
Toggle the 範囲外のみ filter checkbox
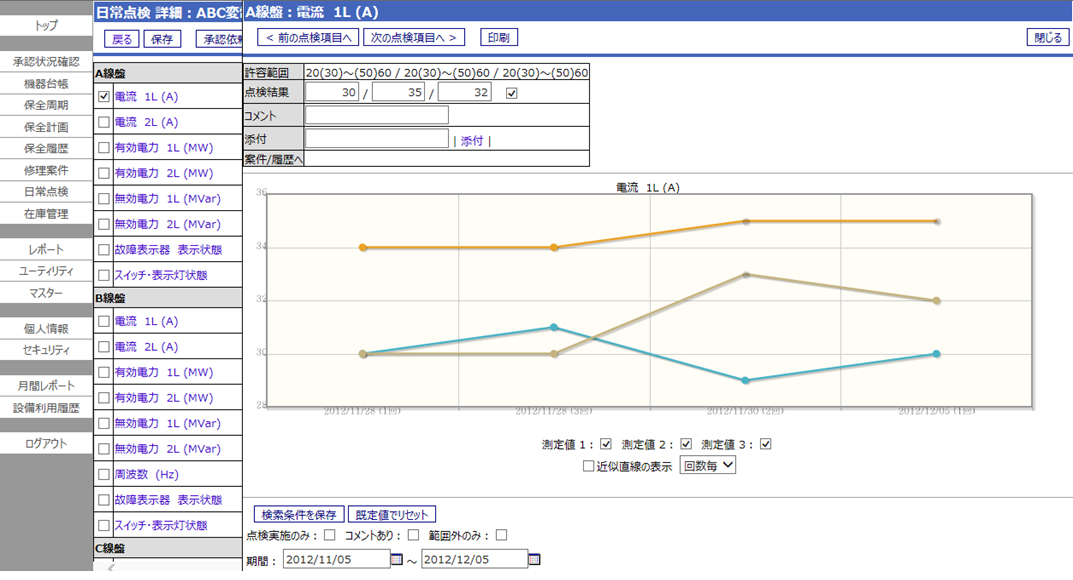click(501, 535)
